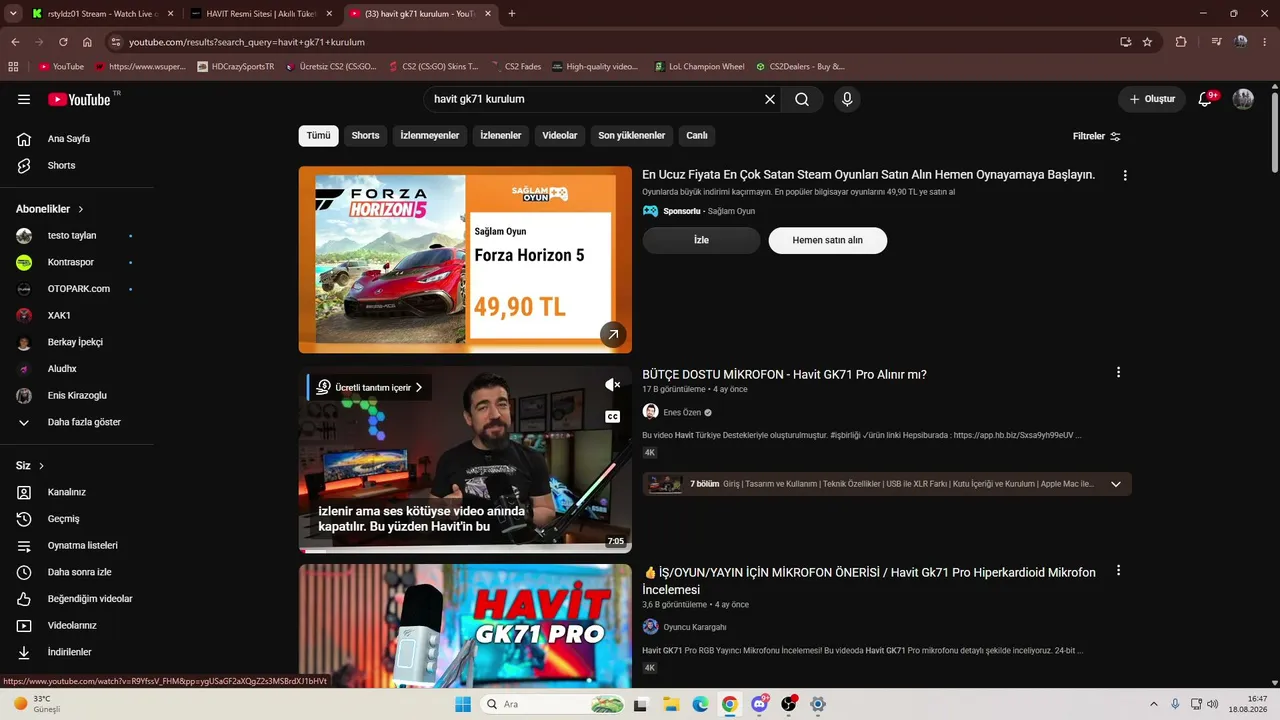The image size is (1280, 720).
Task: Select the Canlı filter chip
Action: [x=697, y=136]
